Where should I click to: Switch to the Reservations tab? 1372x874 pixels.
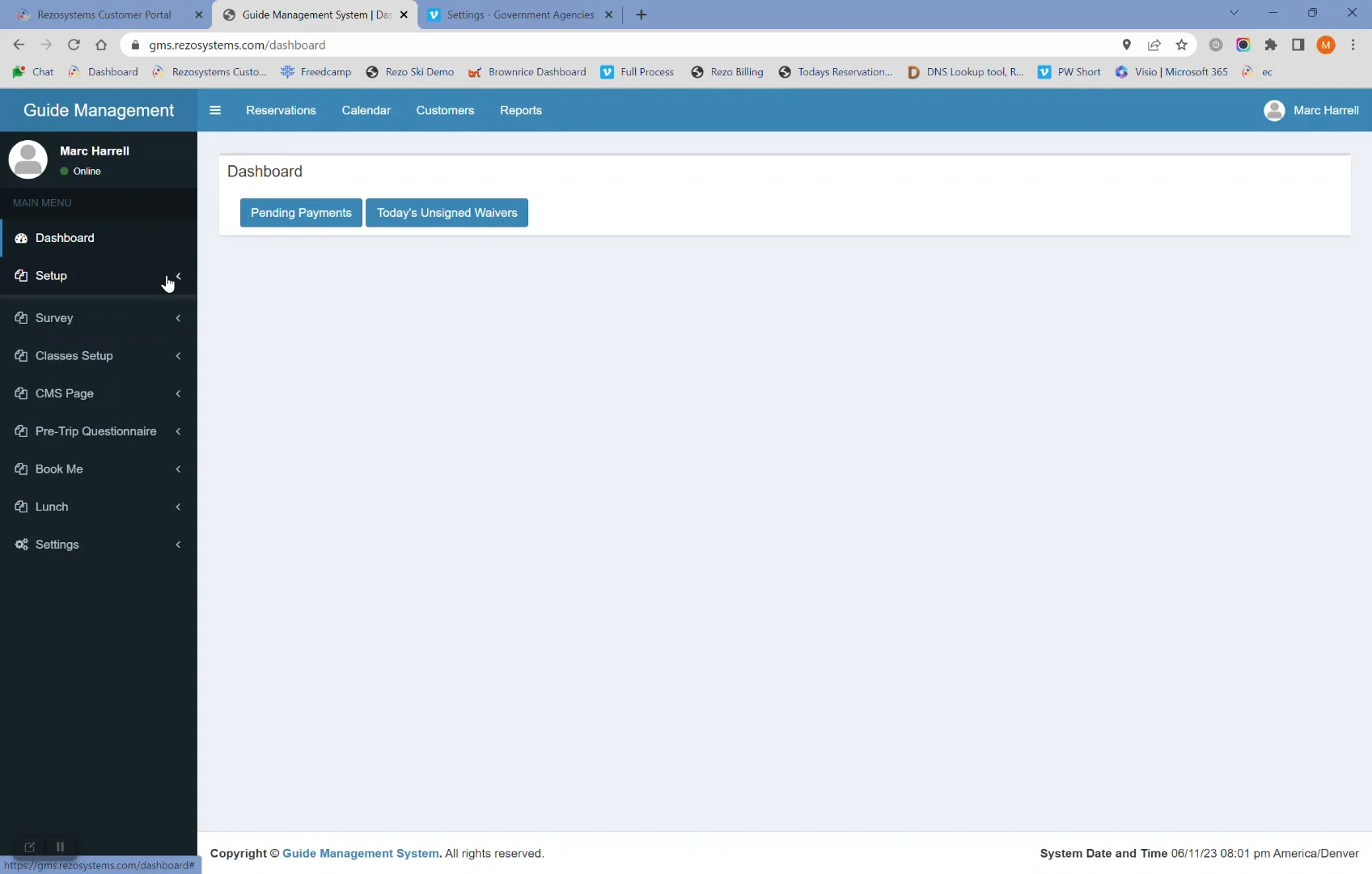tap(281, 110)
